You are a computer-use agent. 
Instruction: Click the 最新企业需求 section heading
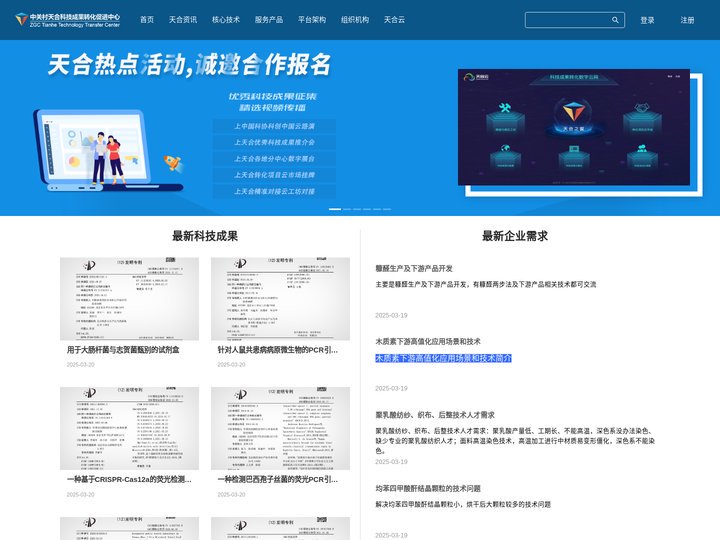(515, 236)
